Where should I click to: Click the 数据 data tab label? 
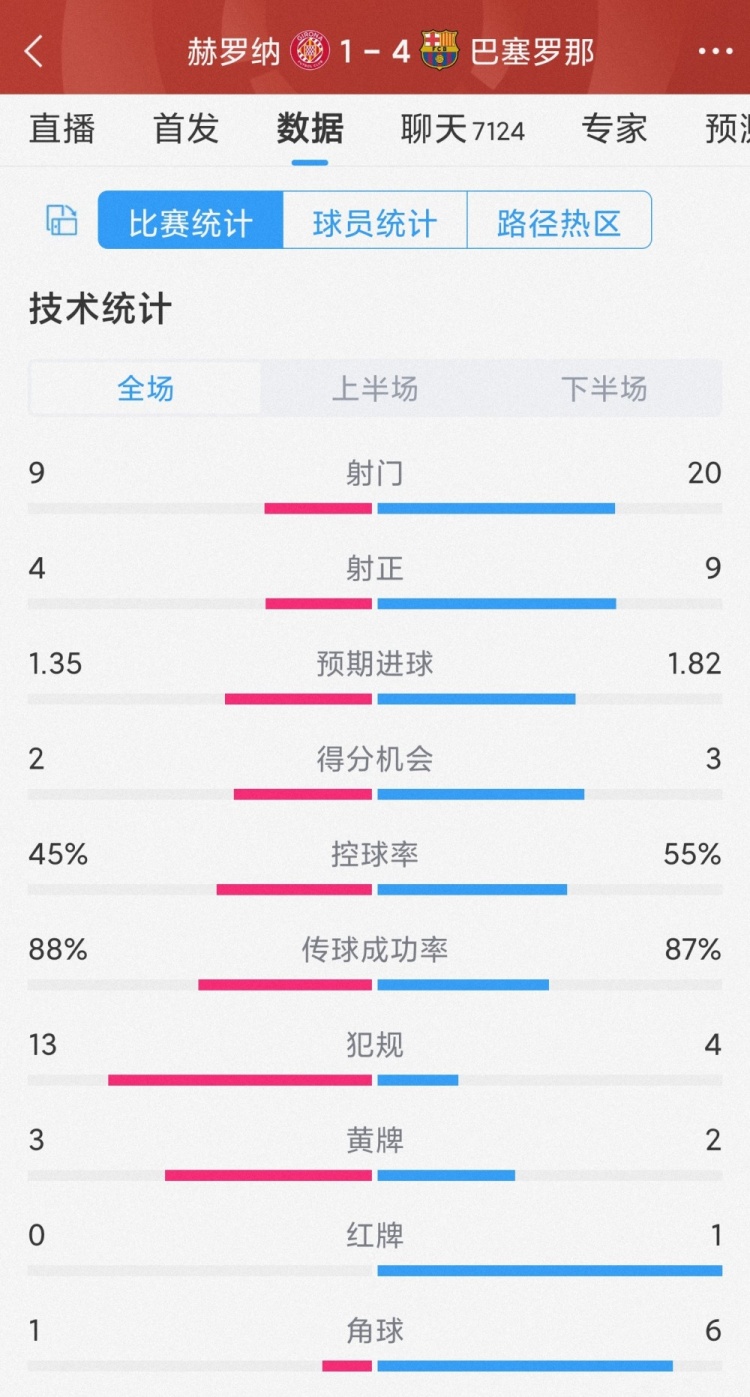(x=310, y=129)
